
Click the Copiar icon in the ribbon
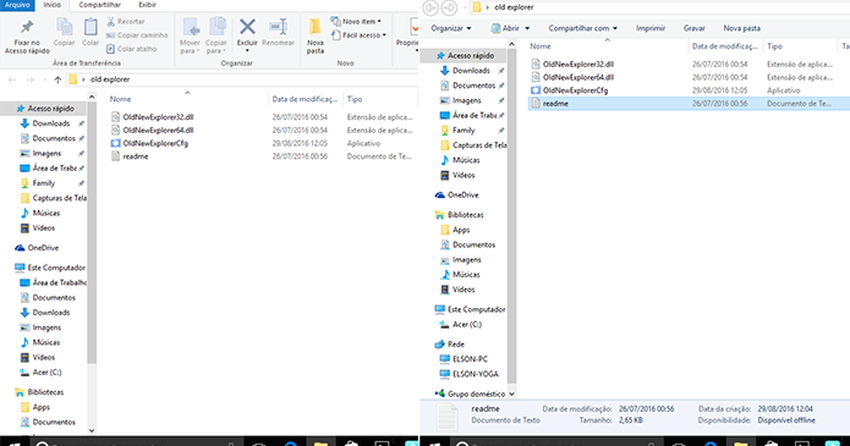64,28
